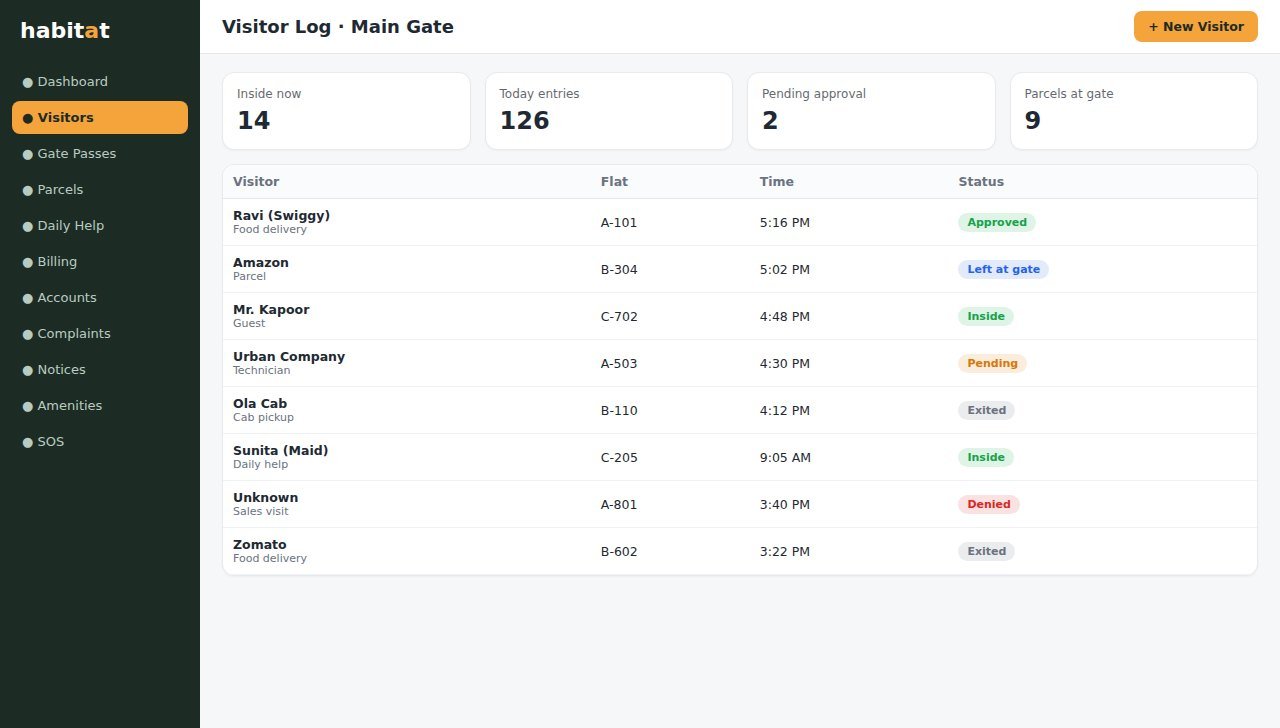
Task: Open the Inside now stat card
Action: coord(346,111)
